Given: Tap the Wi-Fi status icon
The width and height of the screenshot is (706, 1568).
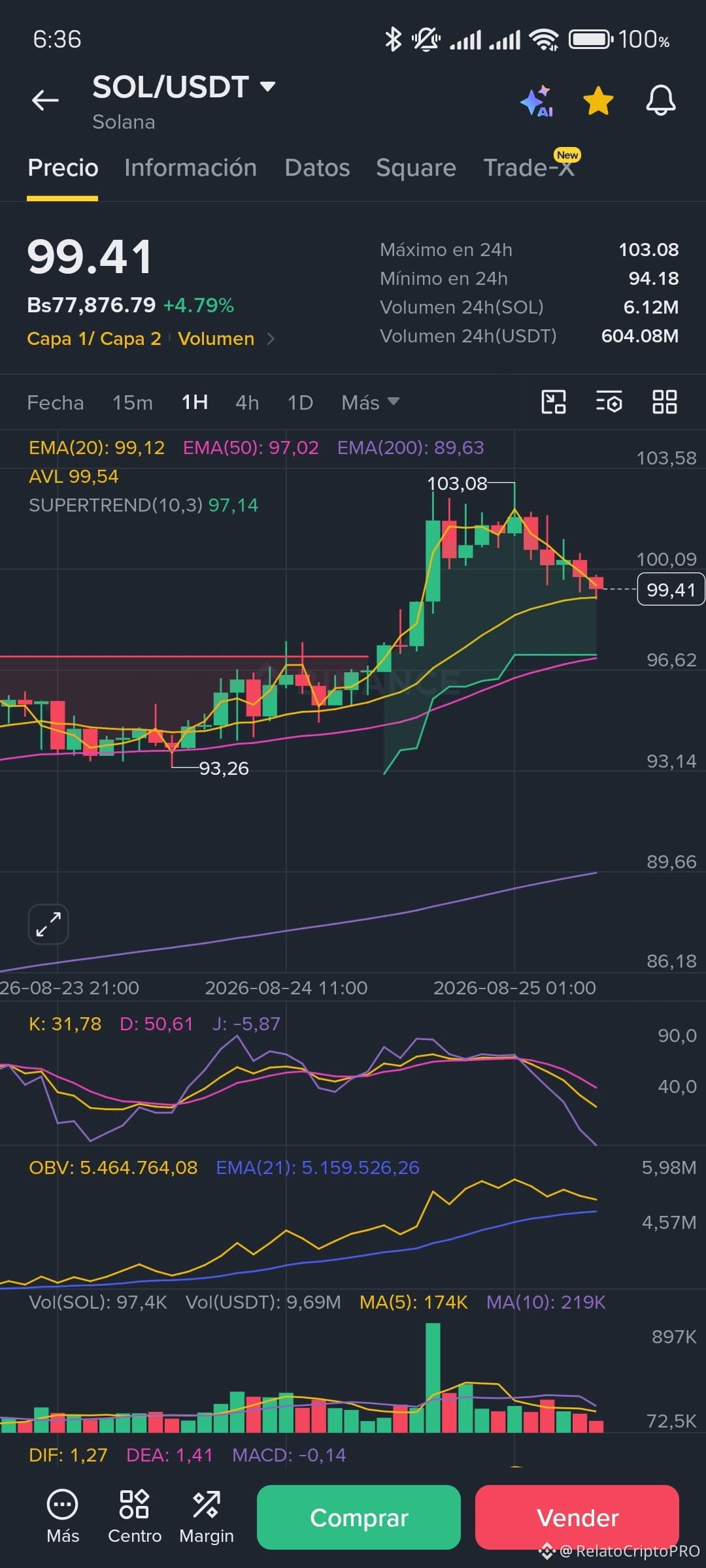Looking at the screenshot, I should [544, 39].
